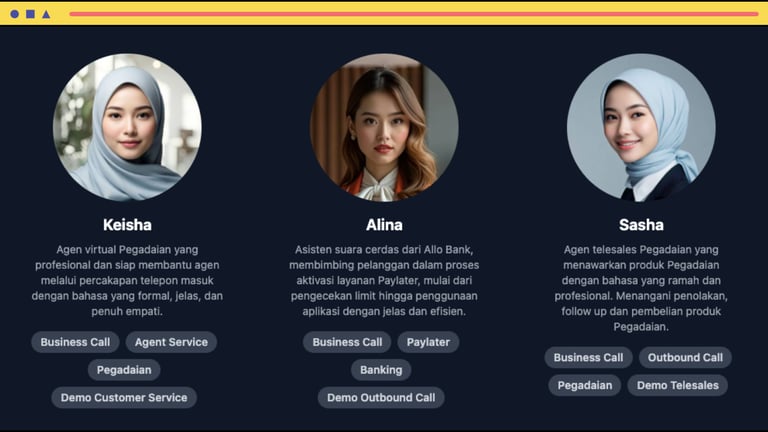The height and width of the screenshot is (432, 768).
Task: Open the Sasha agent name heading
Action: pyautogui.click(x=641, y=225)
